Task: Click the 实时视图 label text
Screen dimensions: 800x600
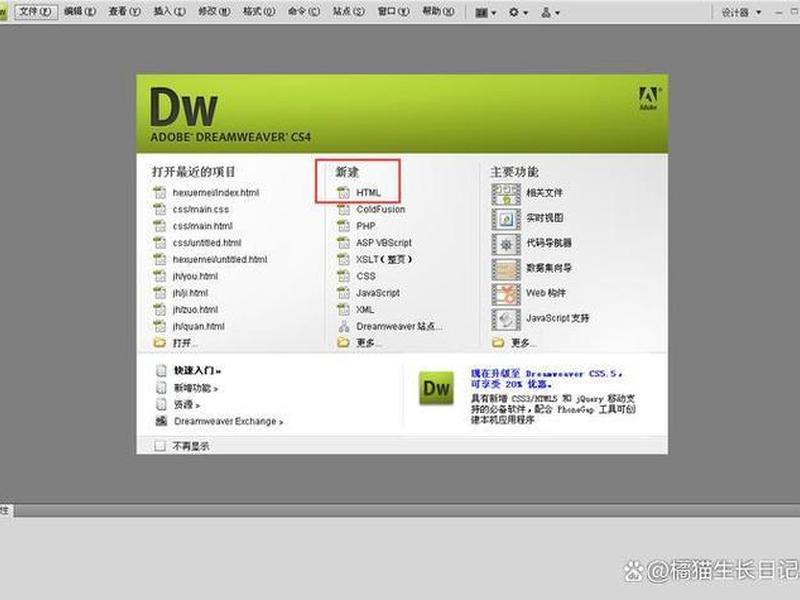Action: [544, 218]
